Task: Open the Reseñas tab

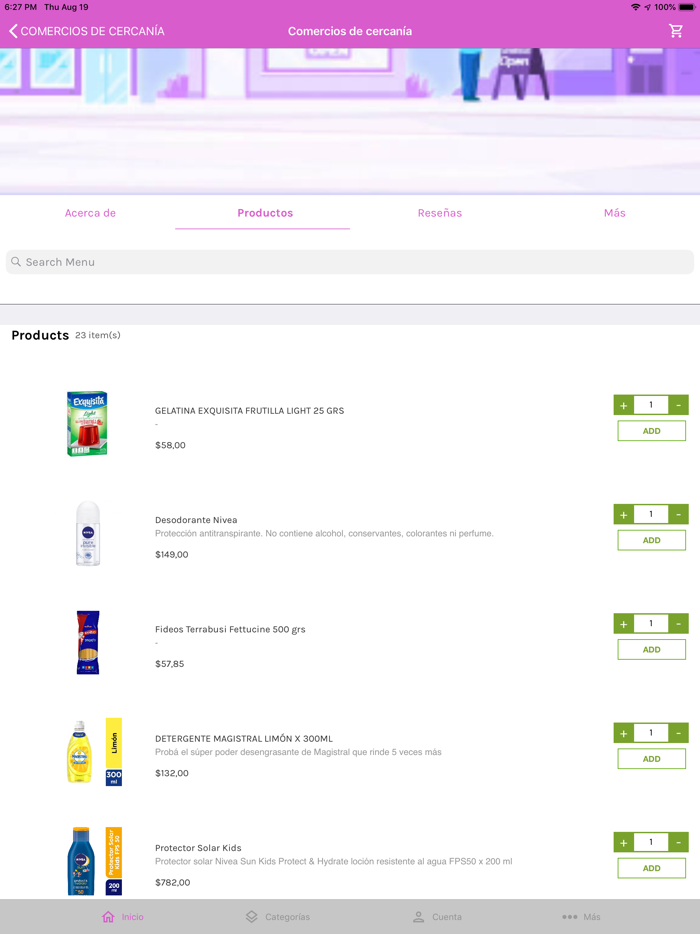Action: point(440,213)
